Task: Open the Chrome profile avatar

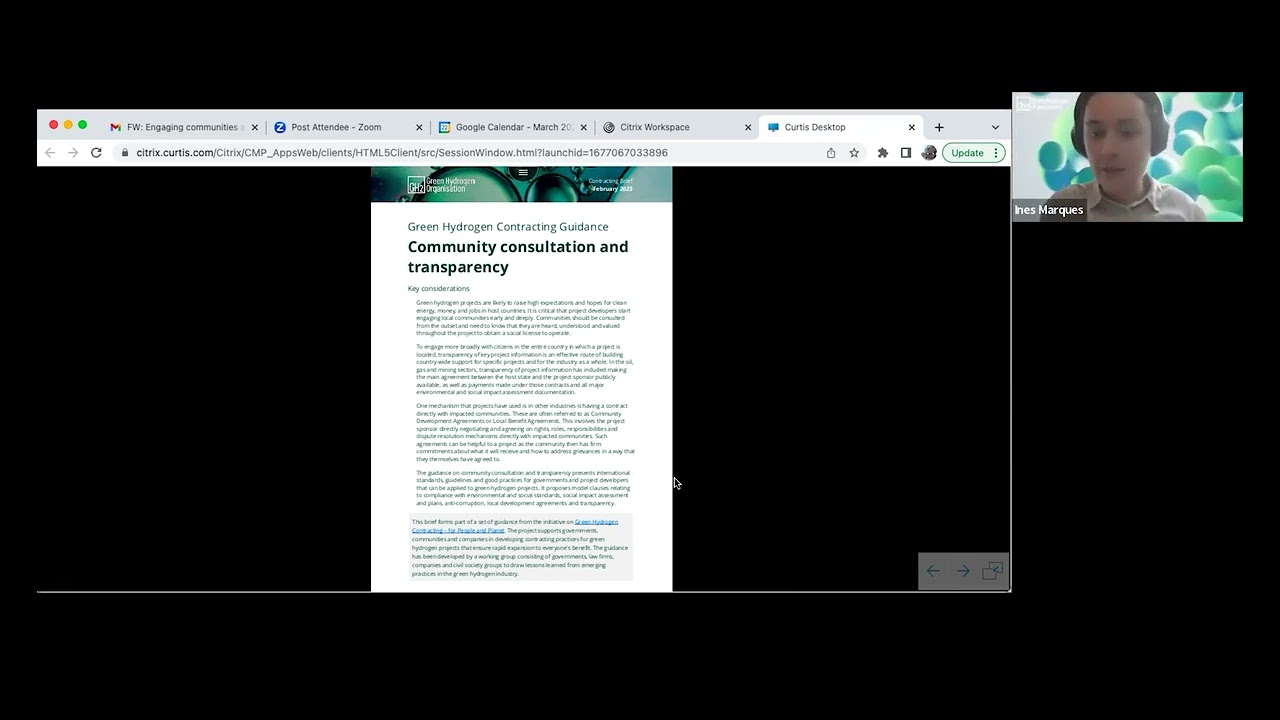Action: point(929,153)
